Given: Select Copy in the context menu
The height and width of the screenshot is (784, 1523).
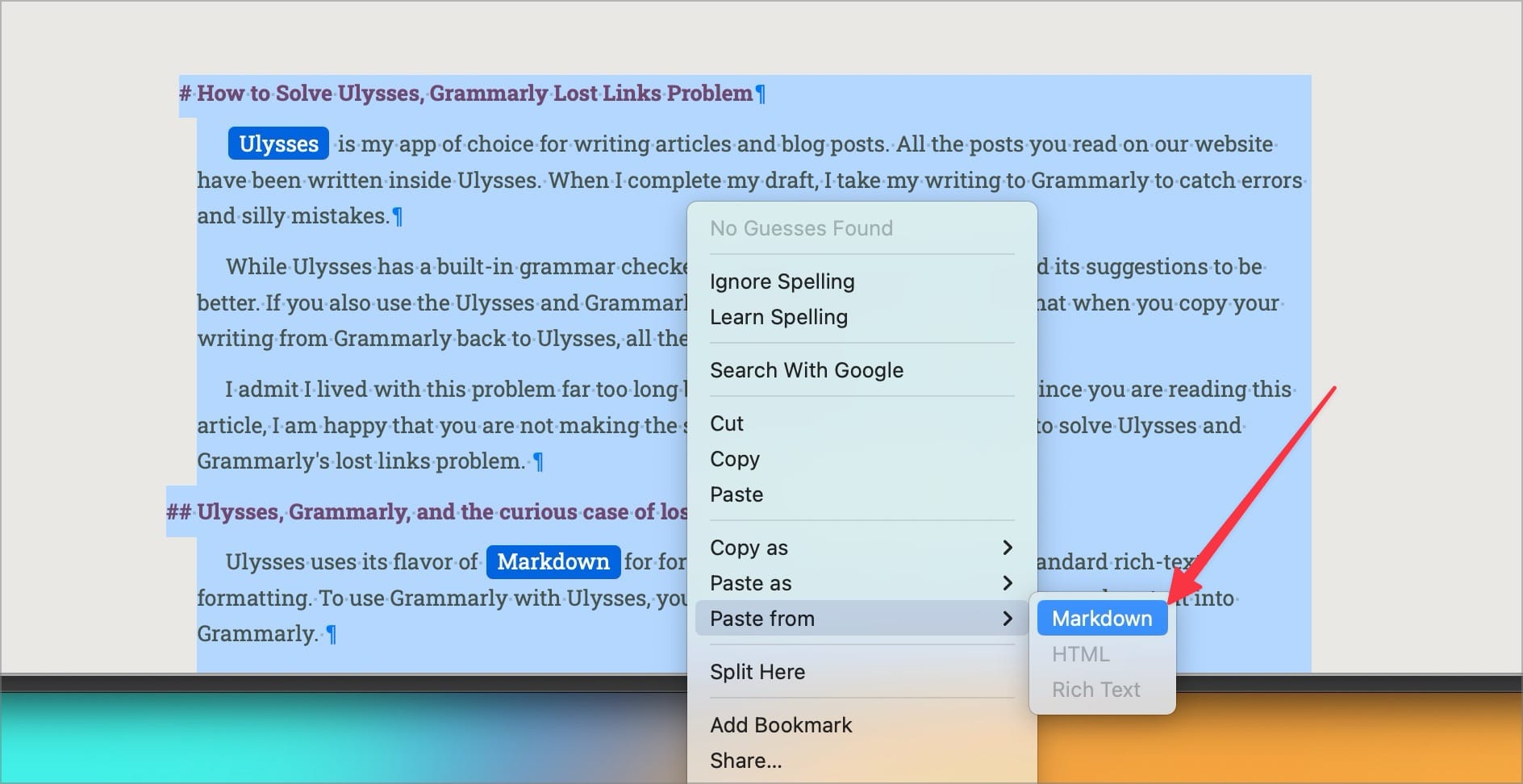Looking at the screenshot, I should [862, 459].
